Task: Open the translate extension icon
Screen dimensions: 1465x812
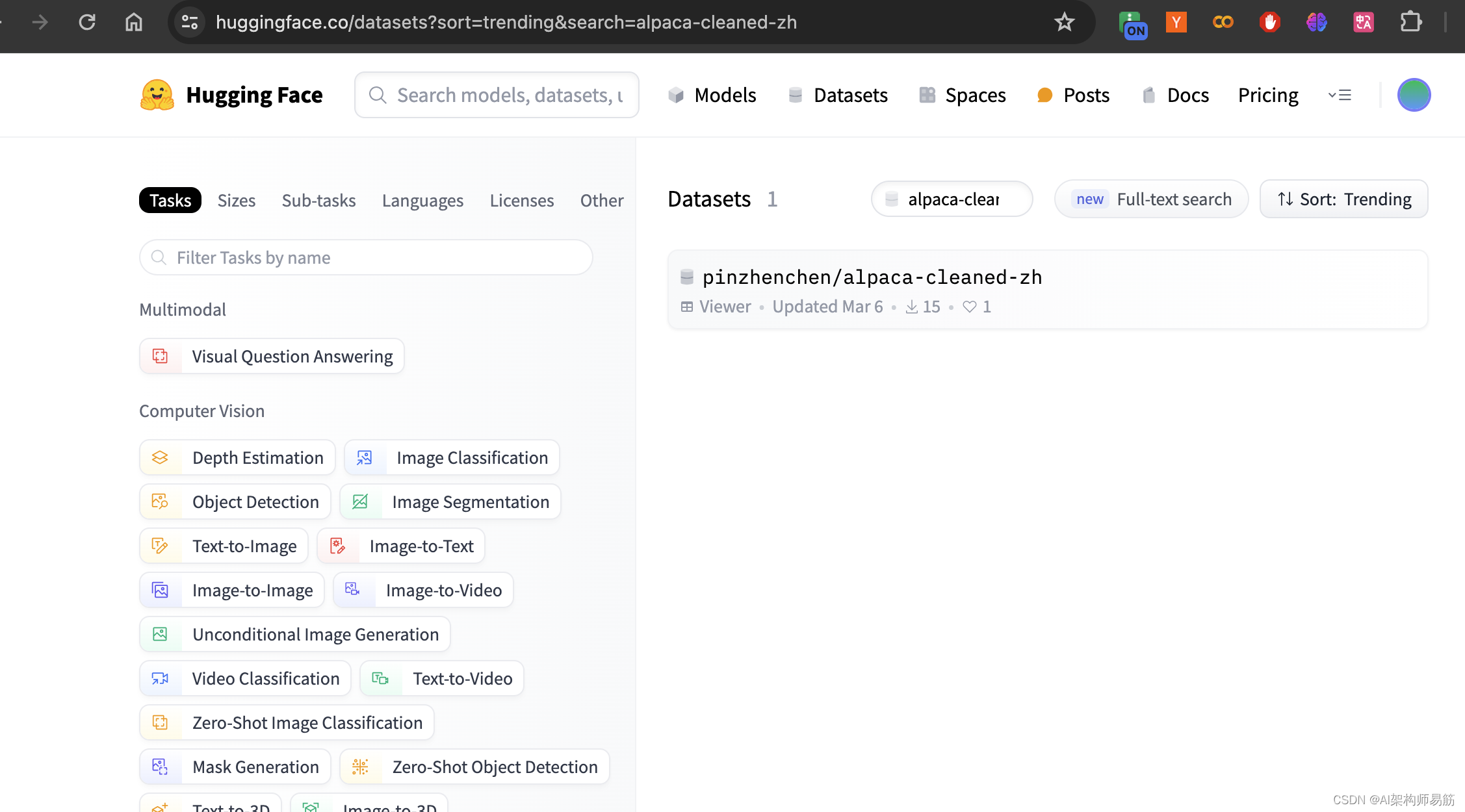Action: point(1364,22)
